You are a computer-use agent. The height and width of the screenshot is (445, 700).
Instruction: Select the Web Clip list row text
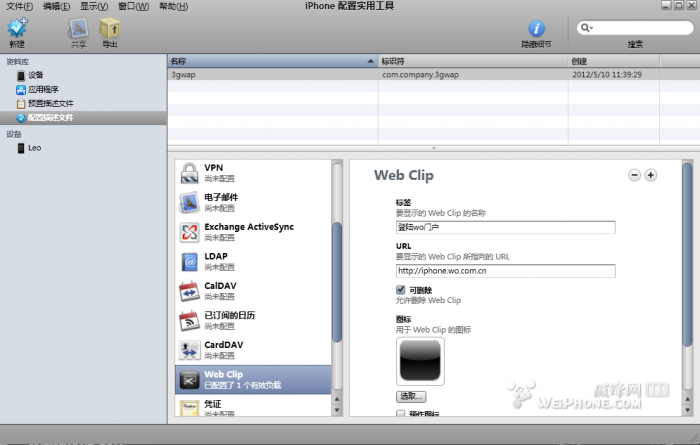(224, 374)
